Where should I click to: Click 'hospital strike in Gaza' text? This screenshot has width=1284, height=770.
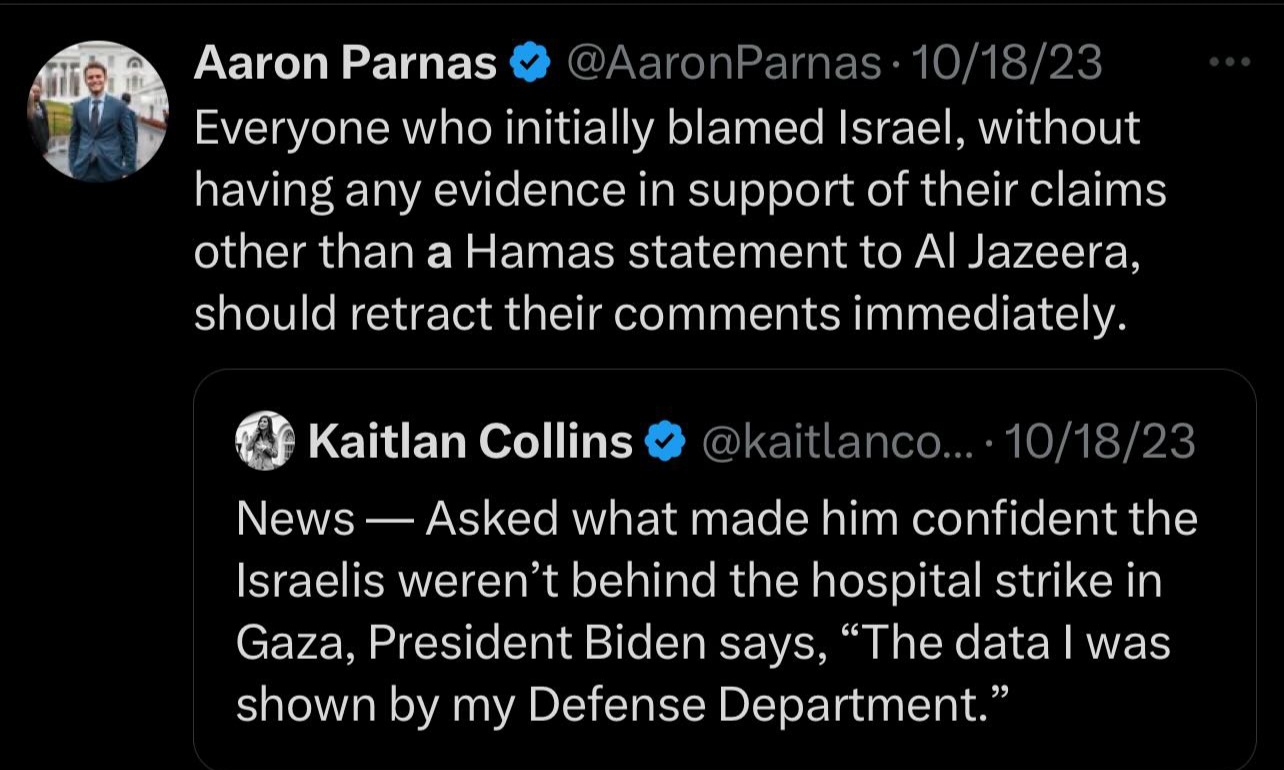[700, 614]
